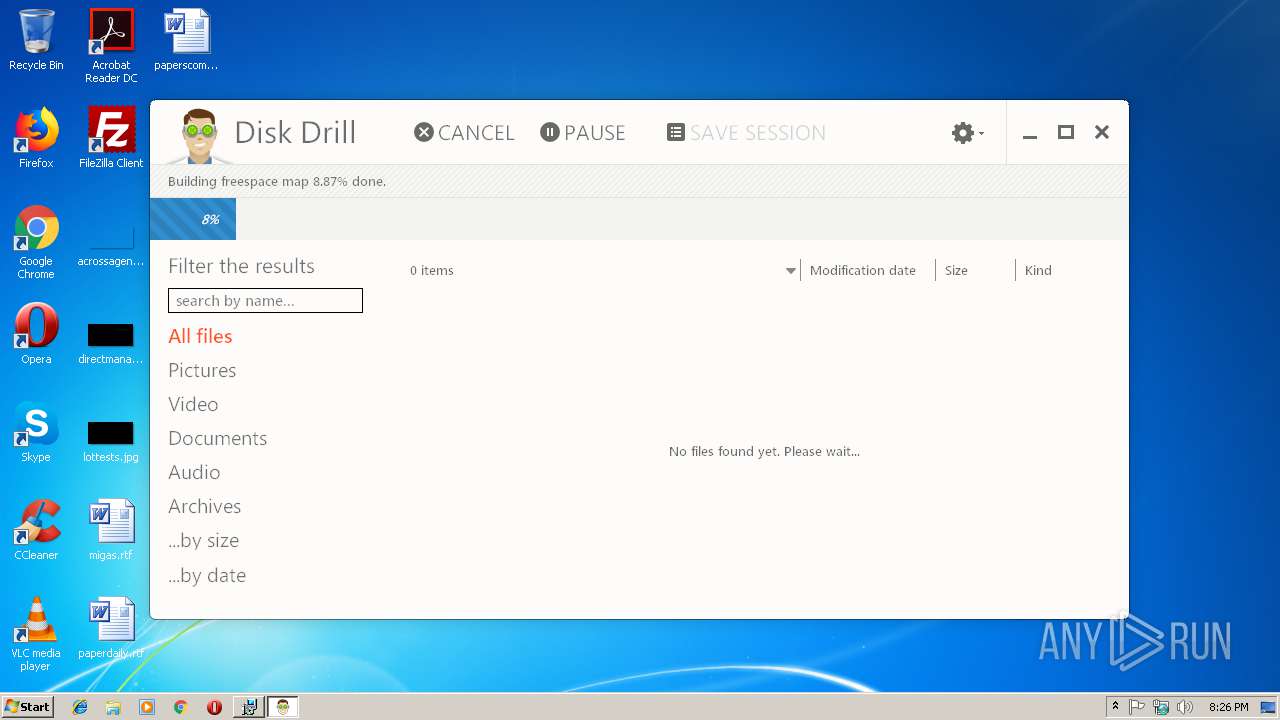Screen dimensions: 1280x720
Task: Click the "Building freespace map" status text
Action: click(x=277, y=181)
